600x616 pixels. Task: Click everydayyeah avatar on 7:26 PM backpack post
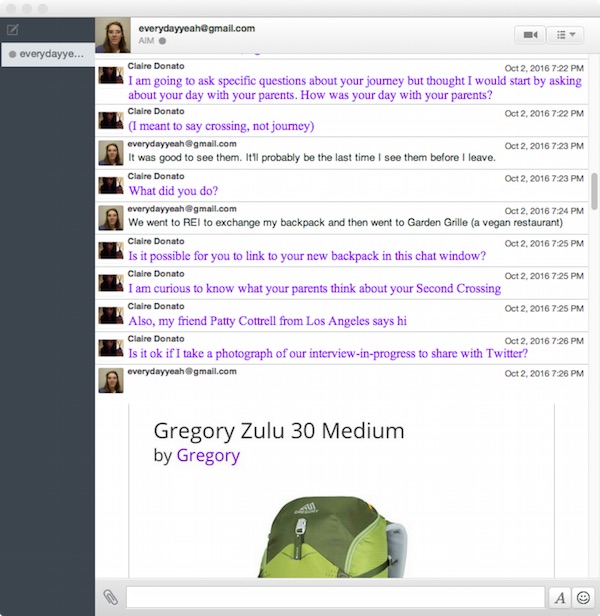pyautogui.click(x=111, y=380)
